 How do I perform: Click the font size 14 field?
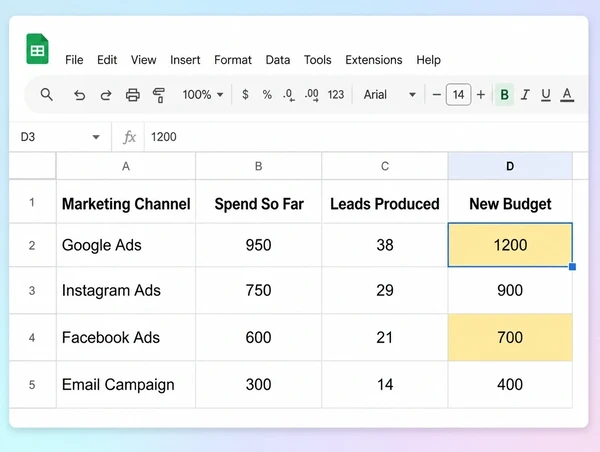[x=458, y=95]
